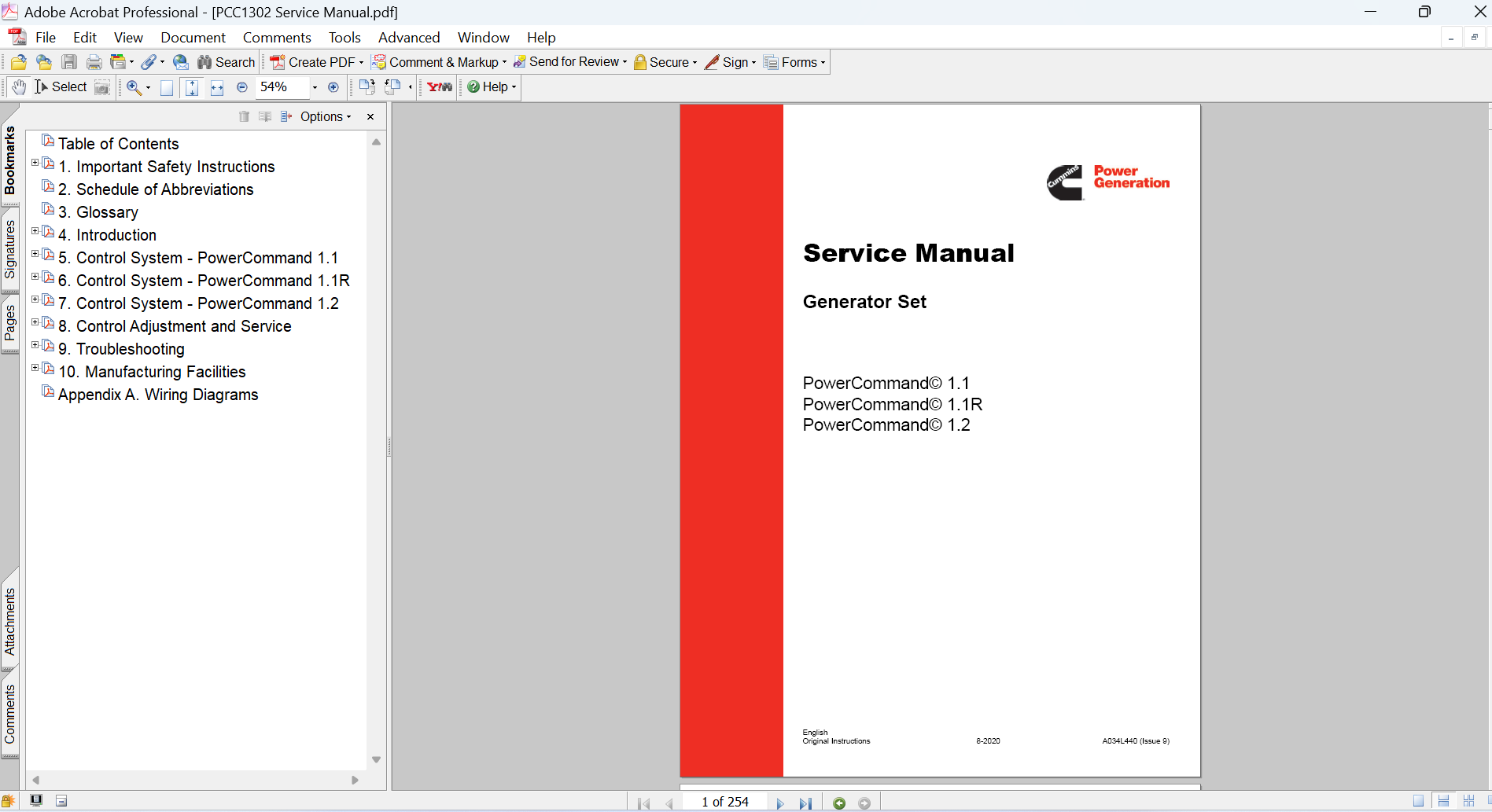Open the Comments menu
Screen dimensions: 1492x812
point(277,38)
